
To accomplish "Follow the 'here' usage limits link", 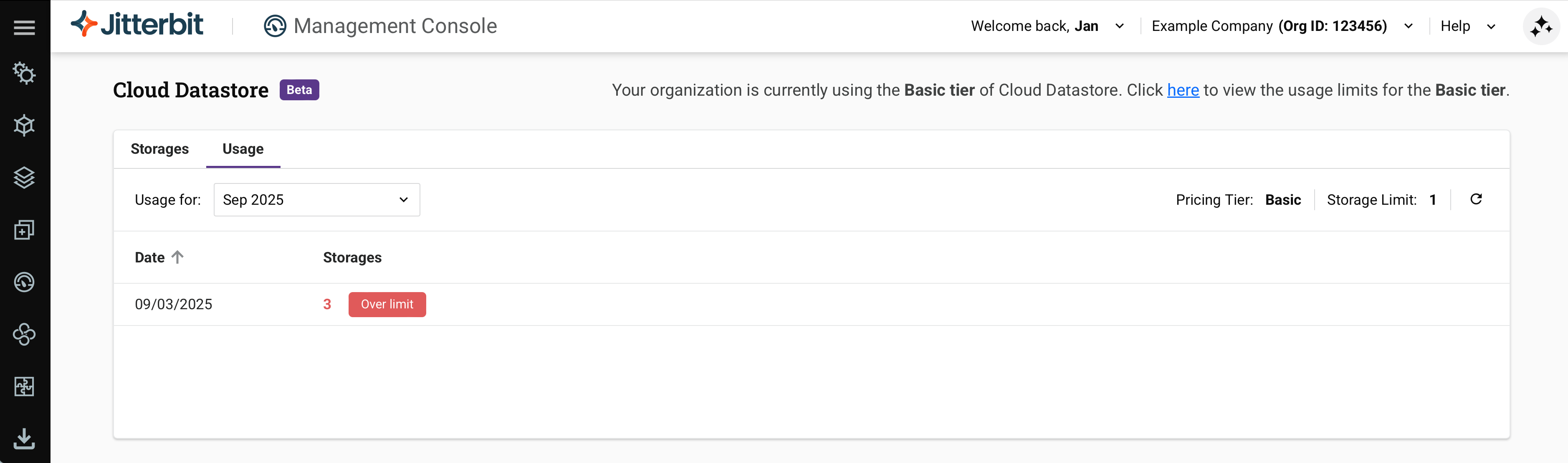I will pos(1183,90).
